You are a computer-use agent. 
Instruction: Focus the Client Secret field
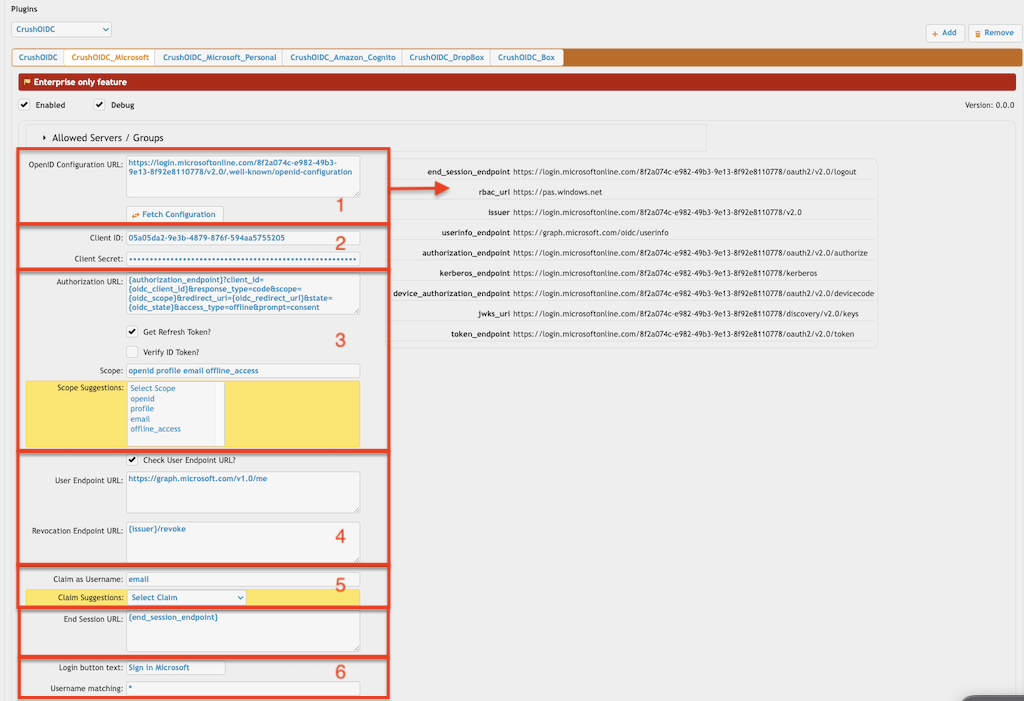click(243, 259)
